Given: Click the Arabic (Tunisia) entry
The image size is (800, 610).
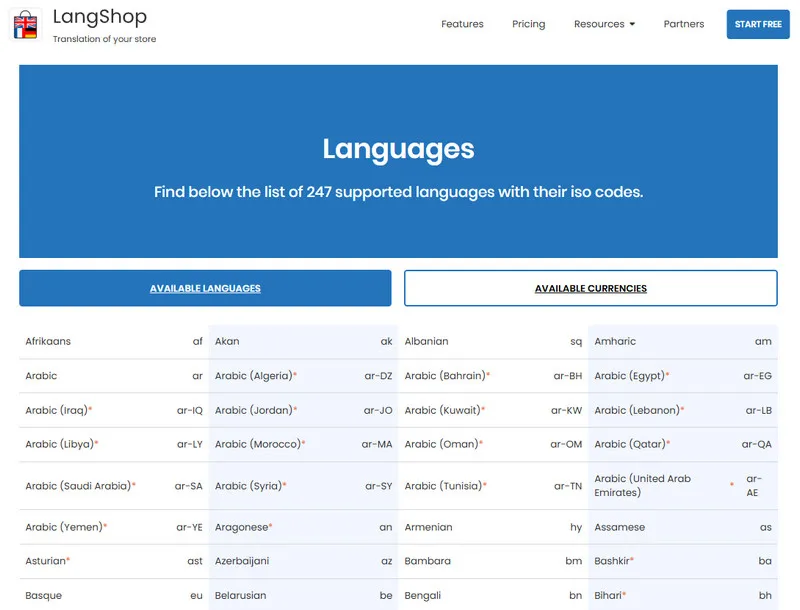Looking at the screenshot, I should (x=493, y=486).
